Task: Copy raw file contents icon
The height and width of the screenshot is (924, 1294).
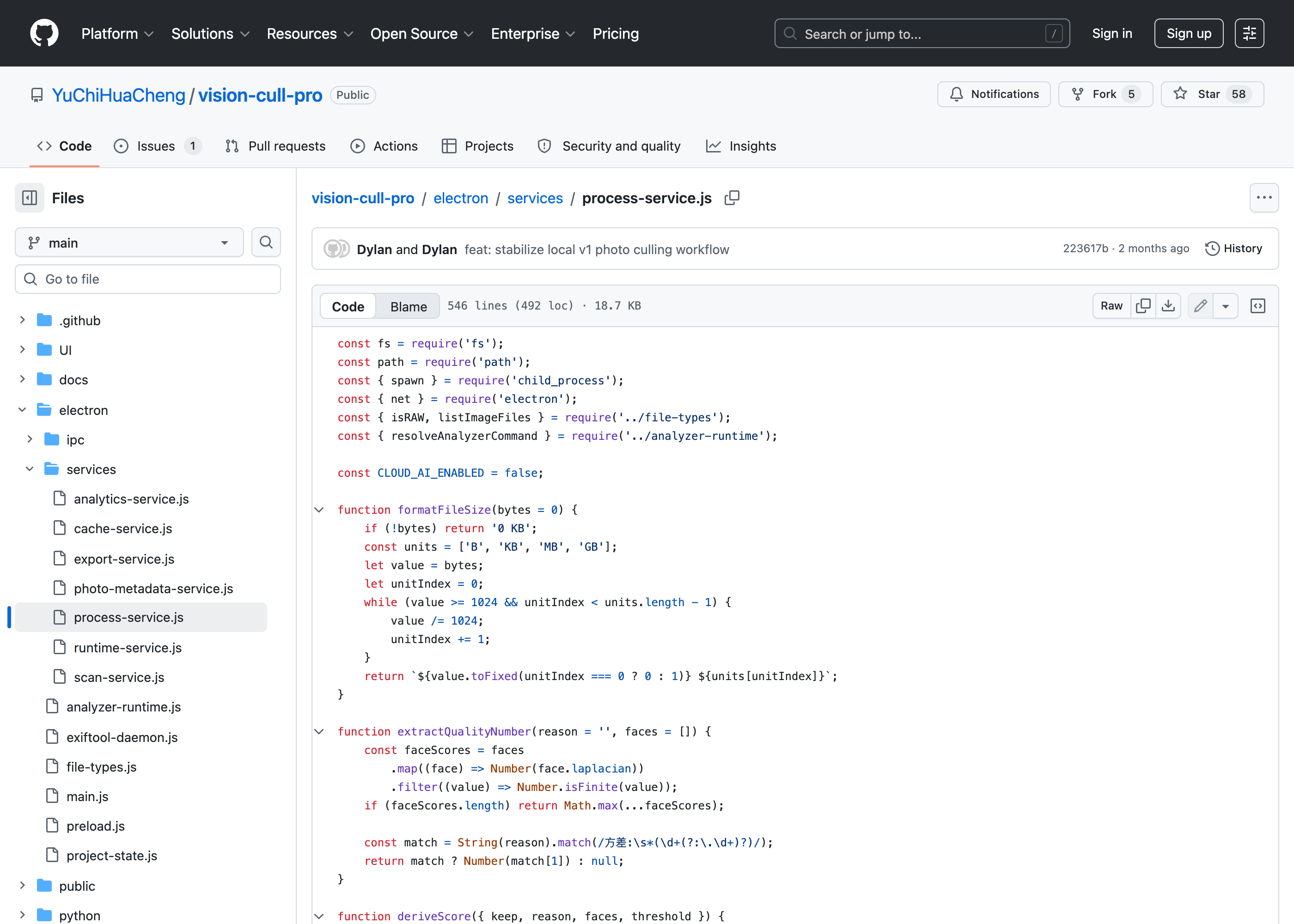Action: pyautogui.click(x=1143, y=306)
